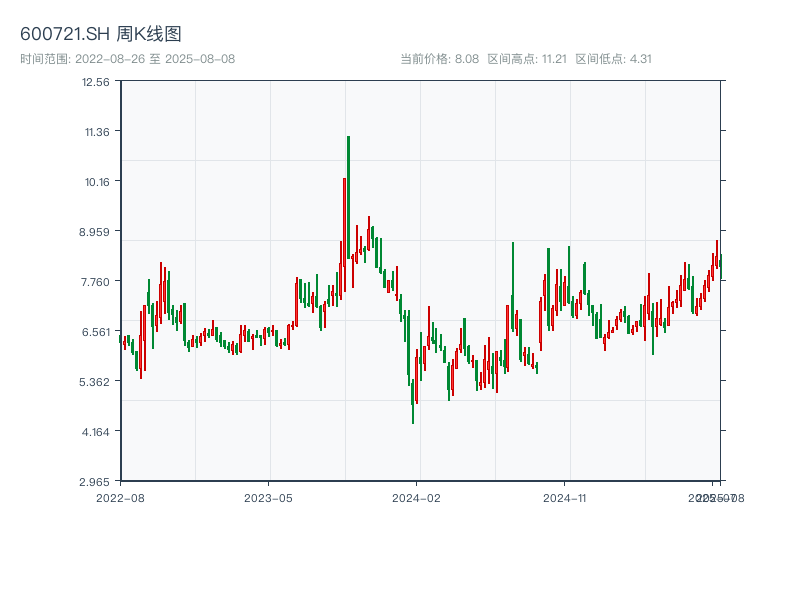The height and width of the screenshot is (600, 800).
Task: Click the 10.16 y-axis price label
Action: tap(96, 182)
